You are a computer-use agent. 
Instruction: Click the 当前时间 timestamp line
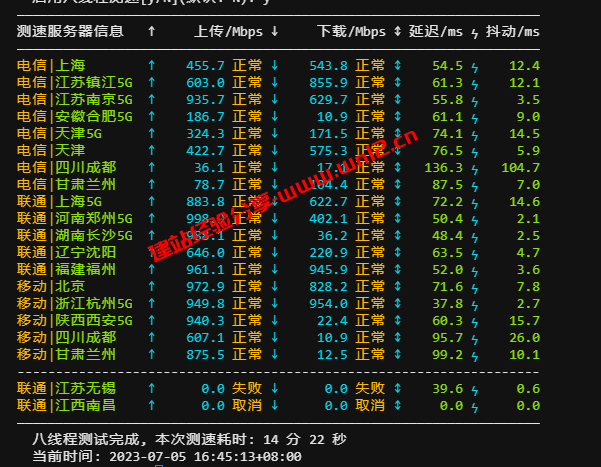167,457
